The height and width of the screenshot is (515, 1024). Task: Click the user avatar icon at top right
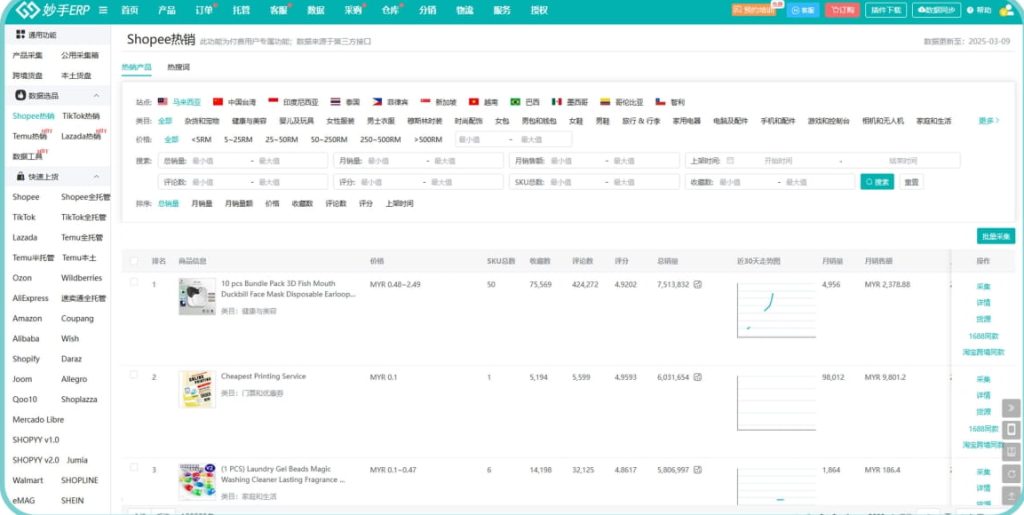coord(1007,10)
